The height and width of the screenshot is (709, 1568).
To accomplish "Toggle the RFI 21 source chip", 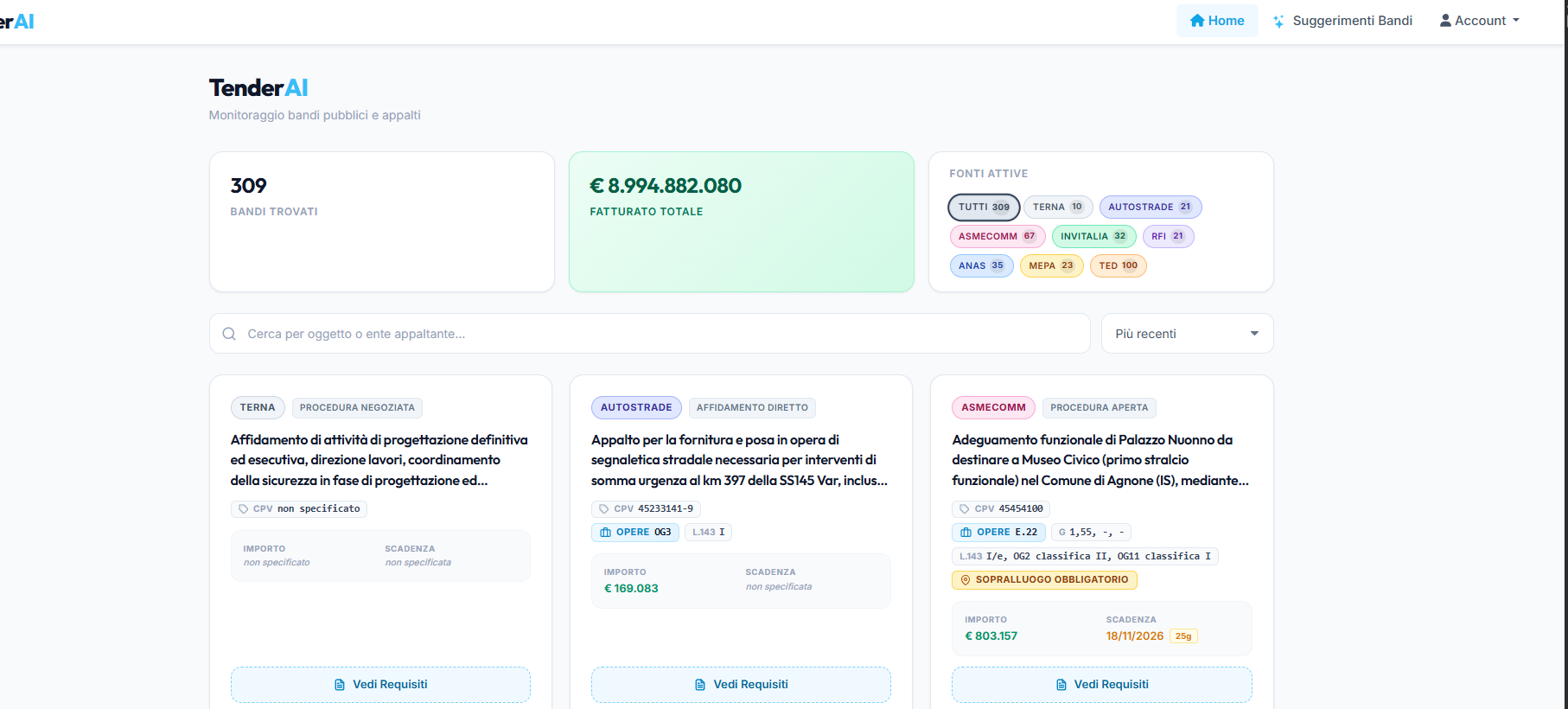I will click(x=1168, y=237).
